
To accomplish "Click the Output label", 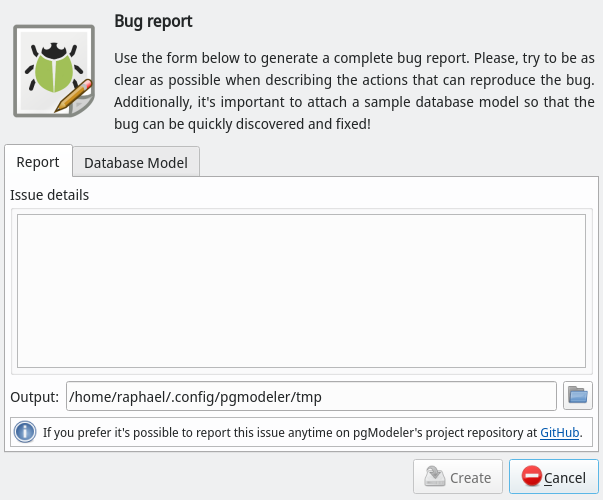I will point(35,397).
